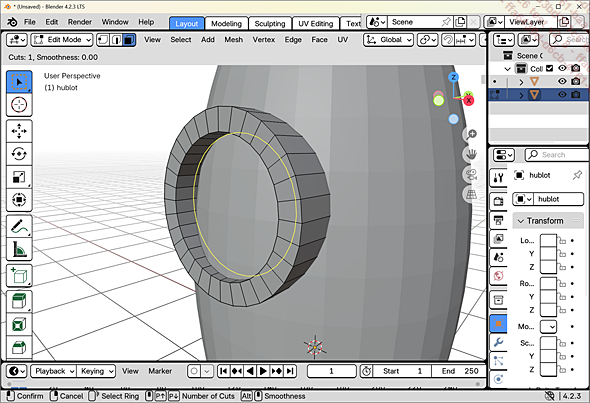
Task: Play the animation forward
Action: (x=263, y=371)
